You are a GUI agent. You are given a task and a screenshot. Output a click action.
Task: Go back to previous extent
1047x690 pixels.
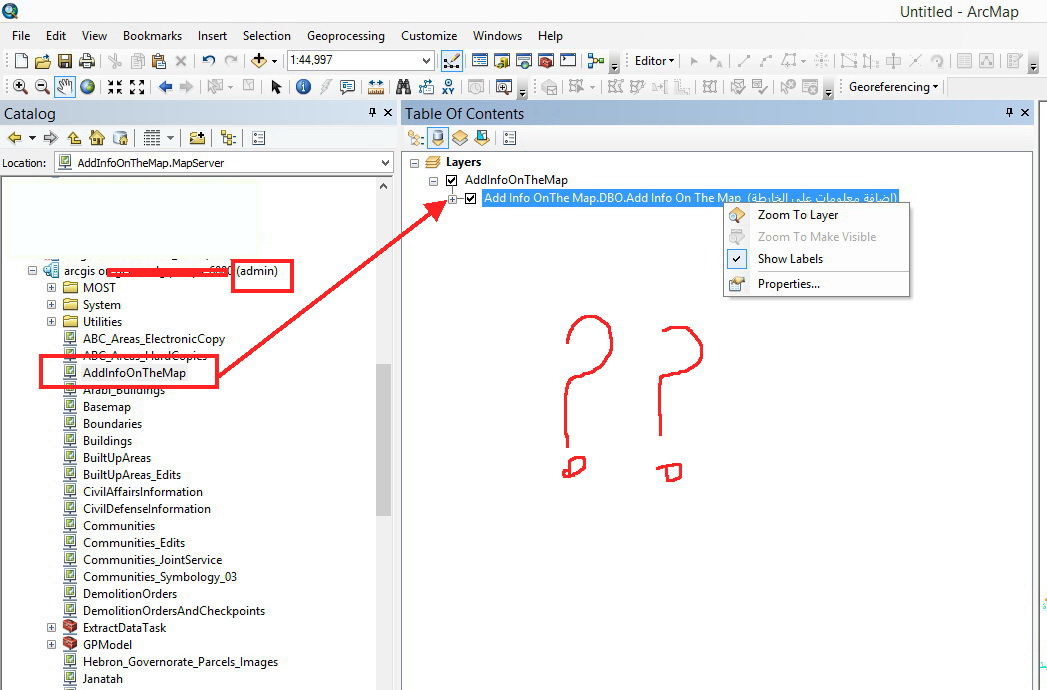click(x=166, y=87)
